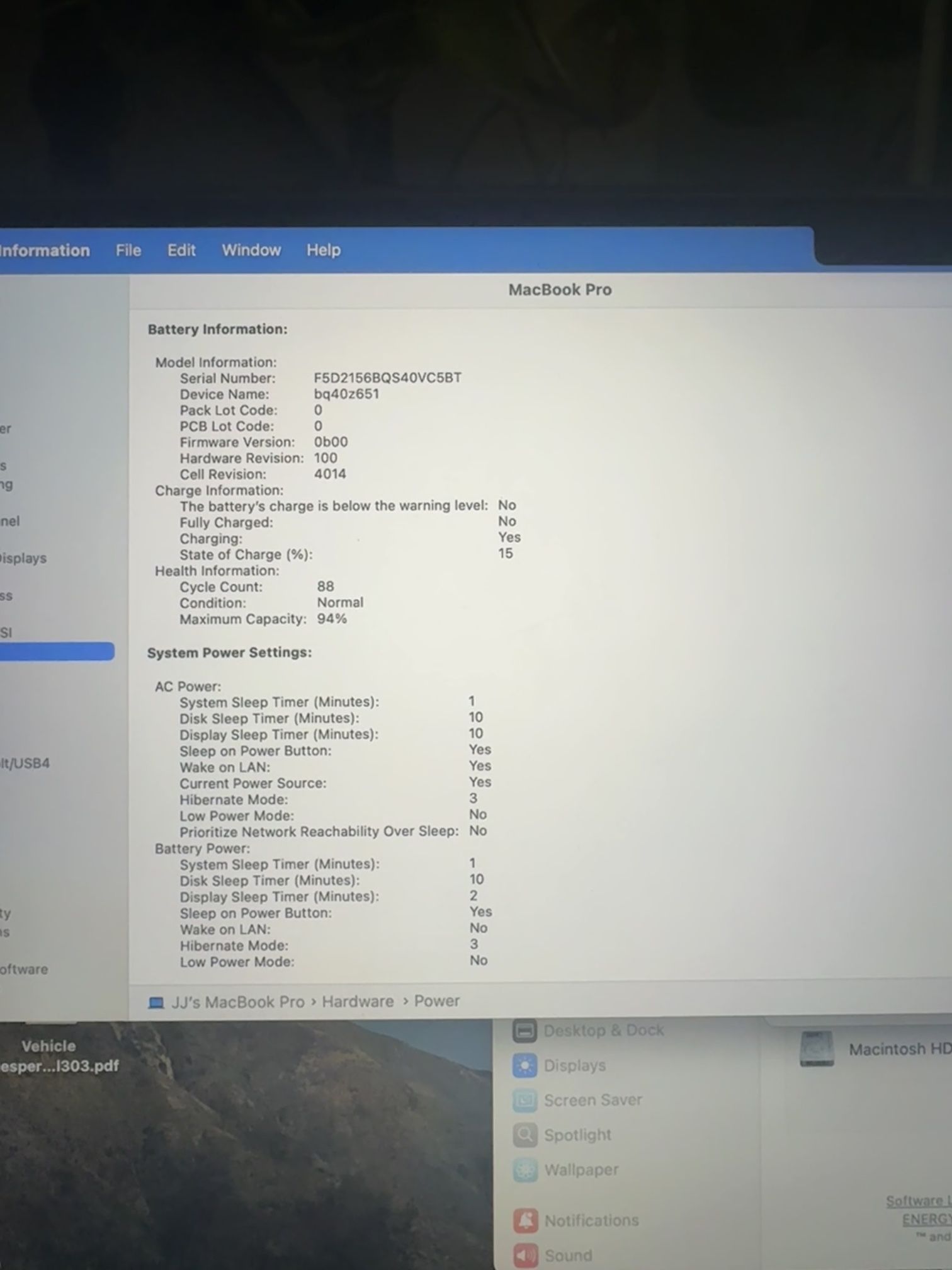The image size is (952, 1270).
Task: Click the highlighted Power row in sidebar
Action: click(57, 651)
